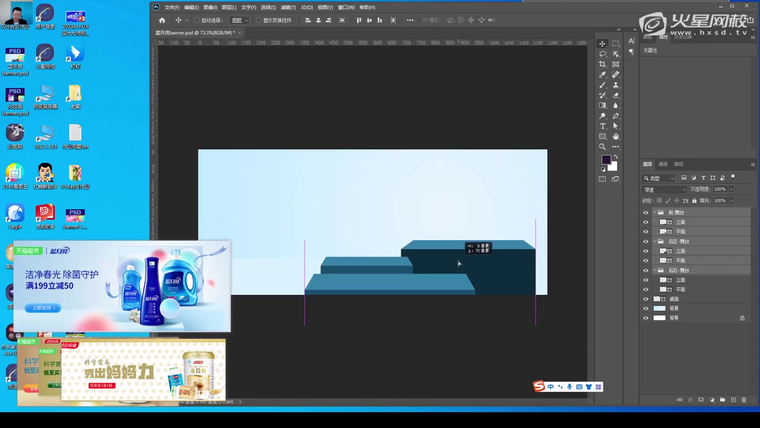Switch to the 通道 (Channels) panel tab
The height and width of the screenshot is (428, 760).
click(664, 164)
